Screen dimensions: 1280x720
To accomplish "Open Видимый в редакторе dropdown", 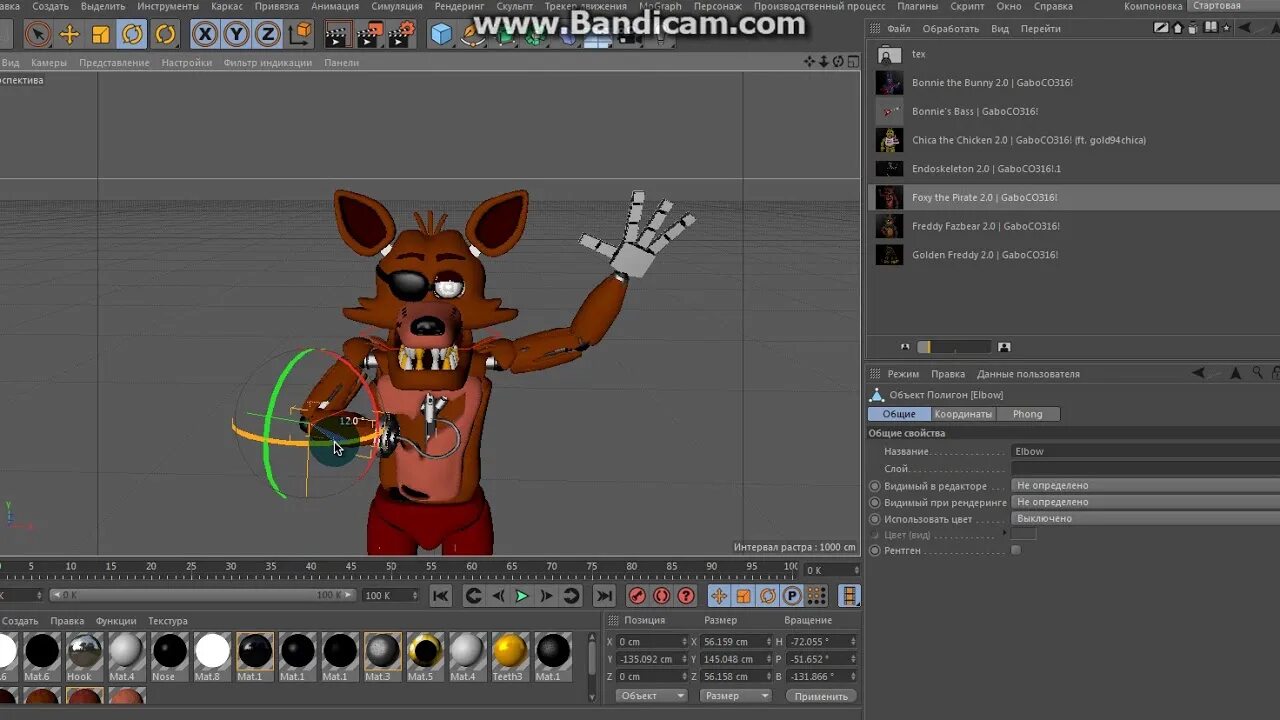I will point(1147,486).
